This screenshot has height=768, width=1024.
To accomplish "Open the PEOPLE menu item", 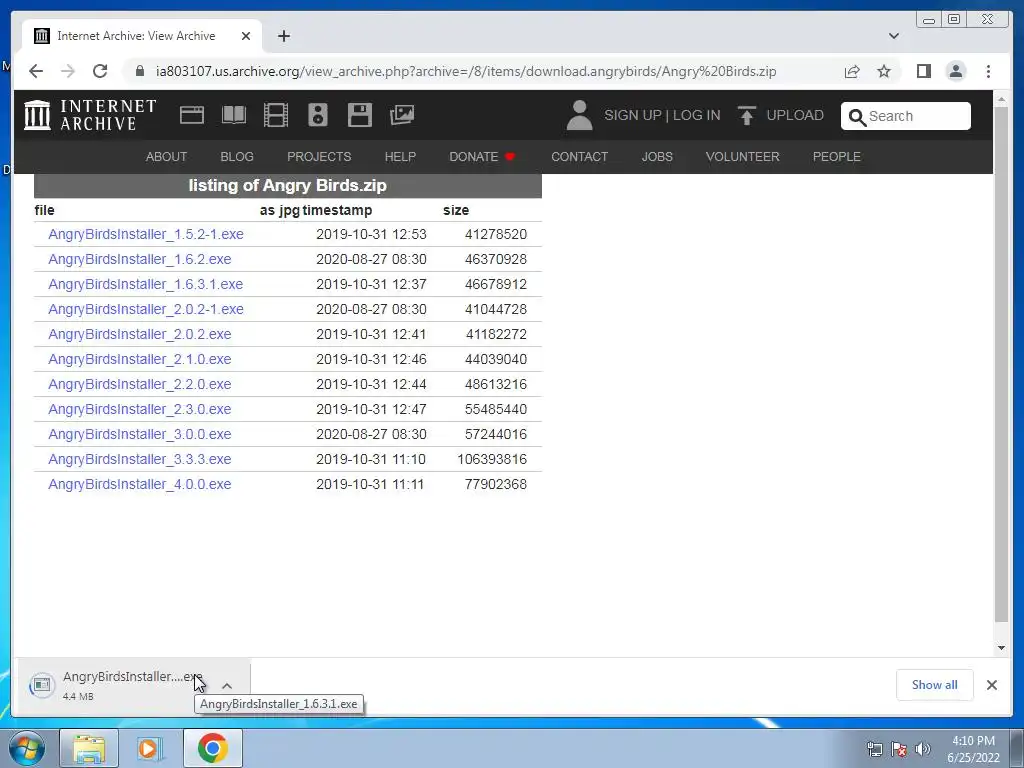I will coord(837,157).
